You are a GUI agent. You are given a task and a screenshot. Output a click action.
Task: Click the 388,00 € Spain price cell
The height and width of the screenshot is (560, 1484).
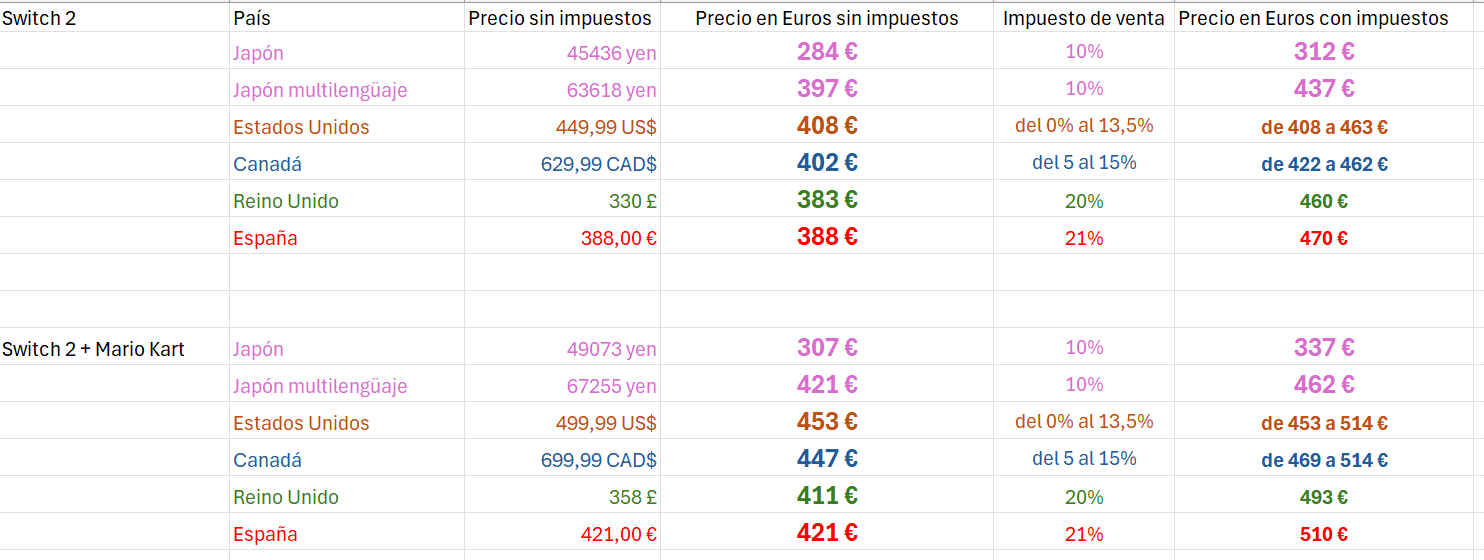(618, 238)
